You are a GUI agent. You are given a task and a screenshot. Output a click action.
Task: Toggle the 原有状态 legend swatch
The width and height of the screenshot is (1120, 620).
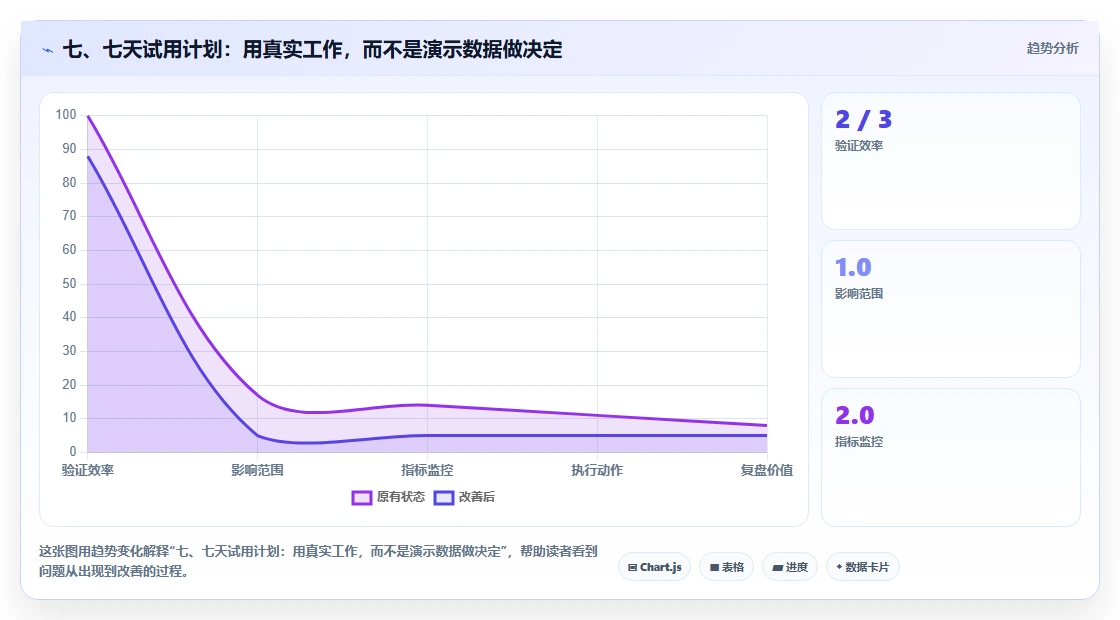pos(362,498)
